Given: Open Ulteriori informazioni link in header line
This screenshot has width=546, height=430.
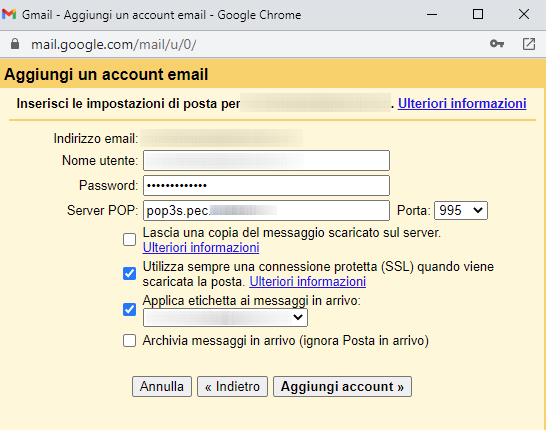Looking at the screenshot, I should click(x=462, y=103).
